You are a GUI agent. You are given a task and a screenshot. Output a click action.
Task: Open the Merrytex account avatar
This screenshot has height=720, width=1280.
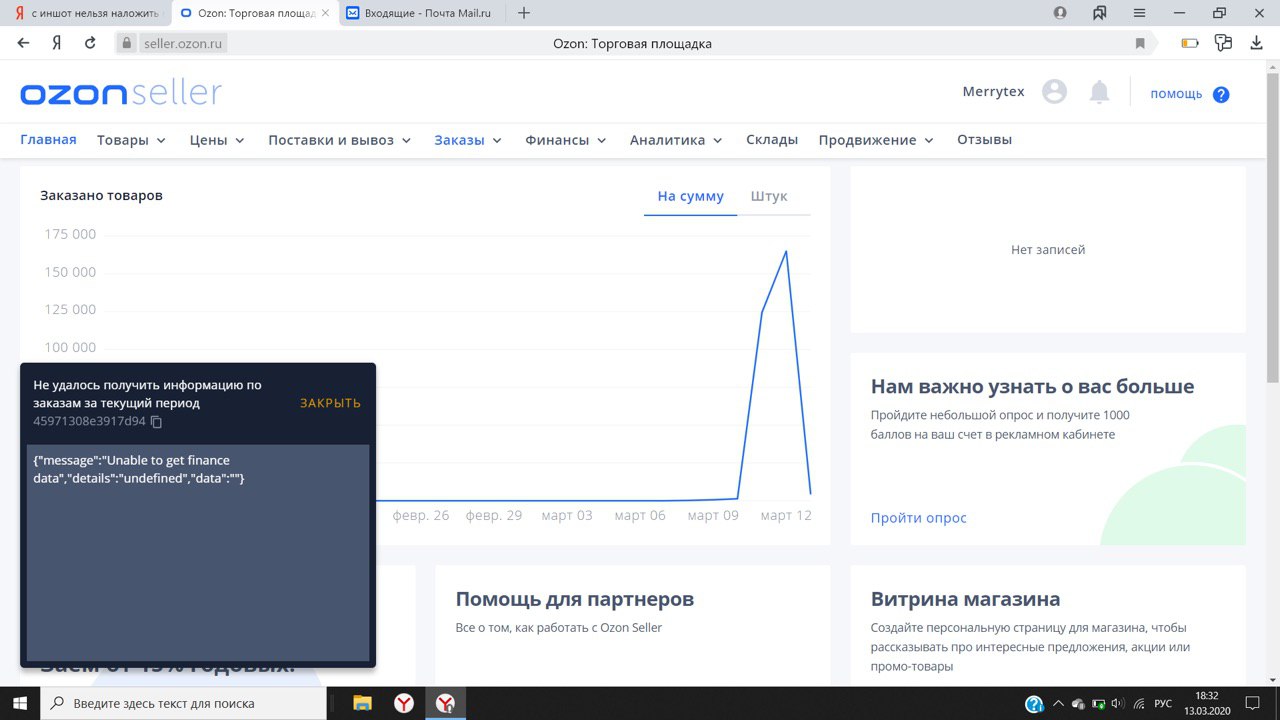click(1054, 92)
